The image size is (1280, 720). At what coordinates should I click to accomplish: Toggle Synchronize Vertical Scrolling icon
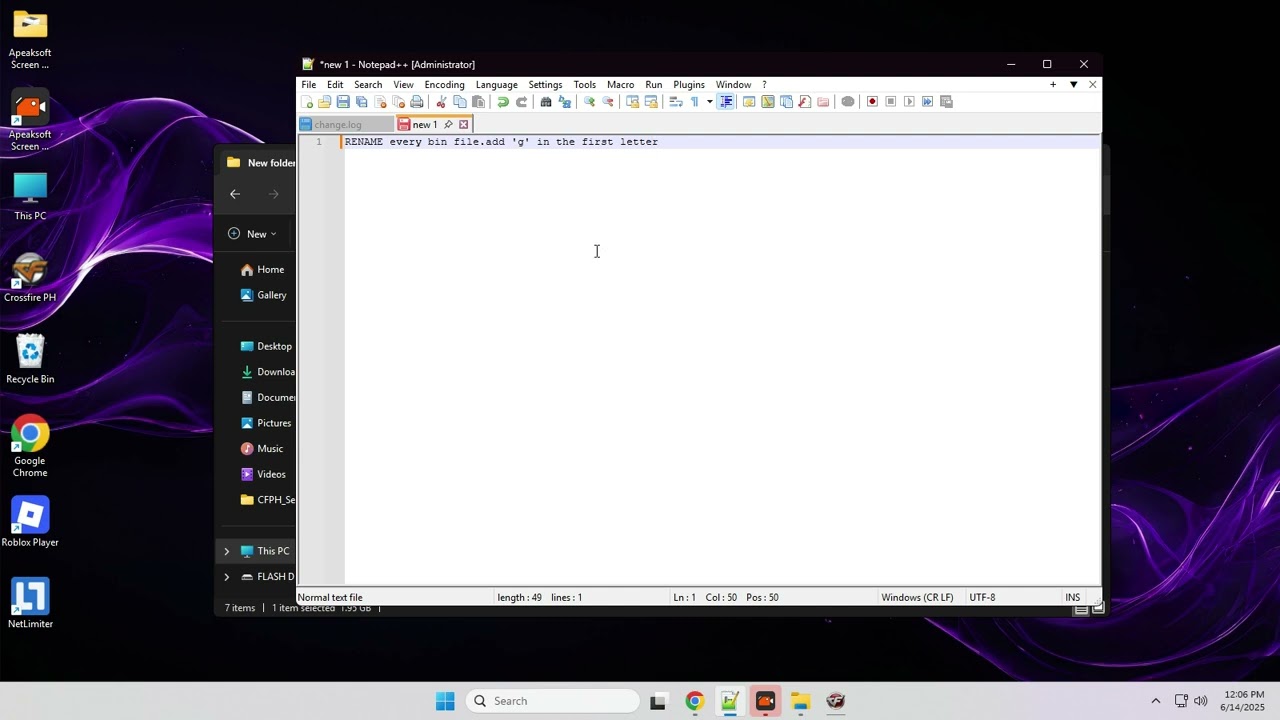632,102
